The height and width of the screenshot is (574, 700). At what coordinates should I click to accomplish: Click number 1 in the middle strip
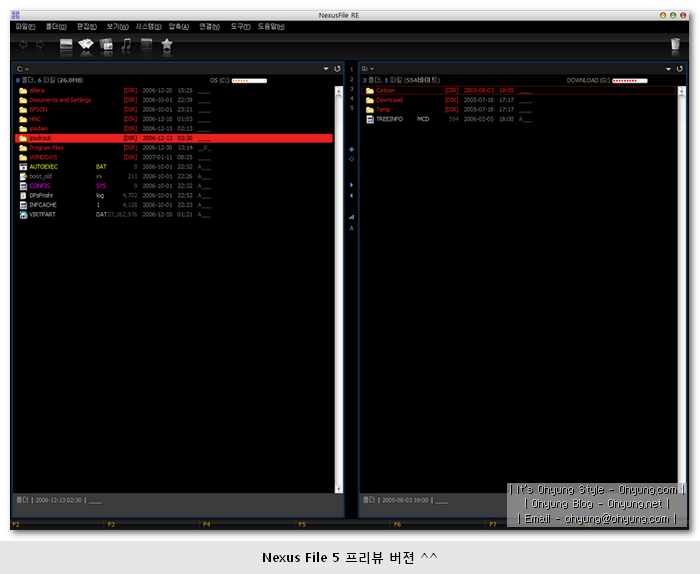coord(351,70)
